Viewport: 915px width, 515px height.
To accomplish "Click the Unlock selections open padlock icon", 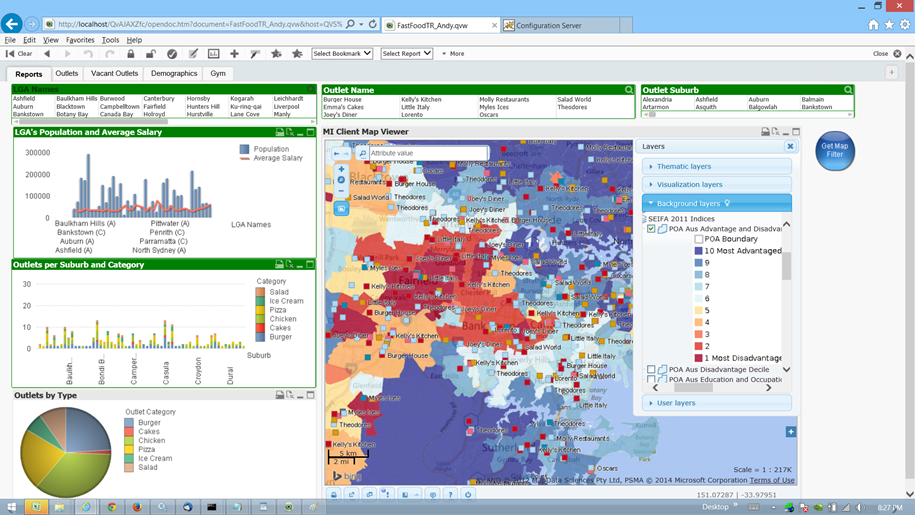I will [151, 54].
